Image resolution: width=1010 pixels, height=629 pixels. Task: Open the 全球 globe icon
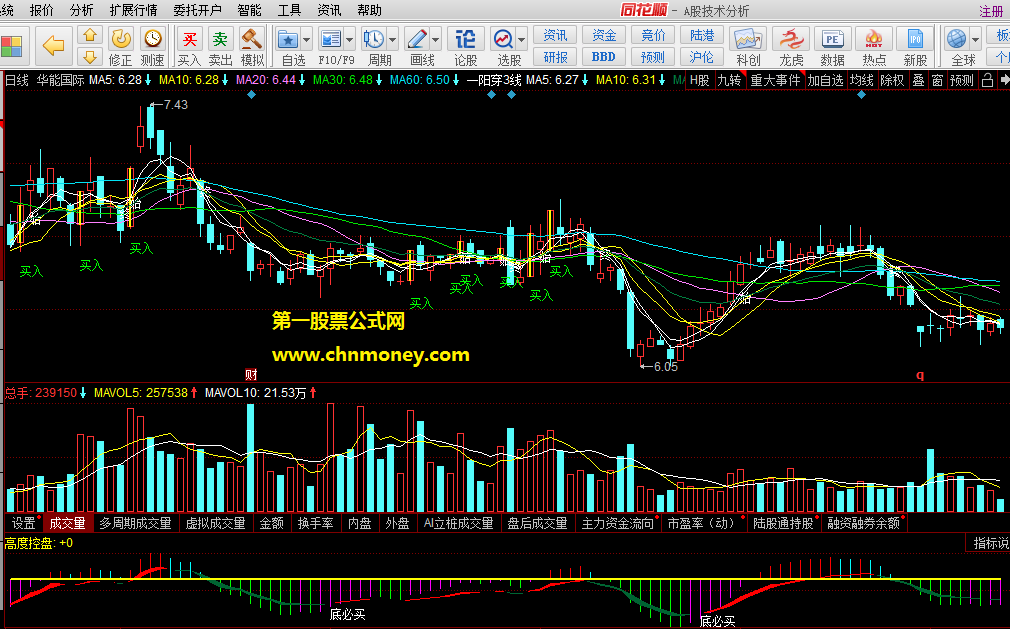click(x=957, y=39)
